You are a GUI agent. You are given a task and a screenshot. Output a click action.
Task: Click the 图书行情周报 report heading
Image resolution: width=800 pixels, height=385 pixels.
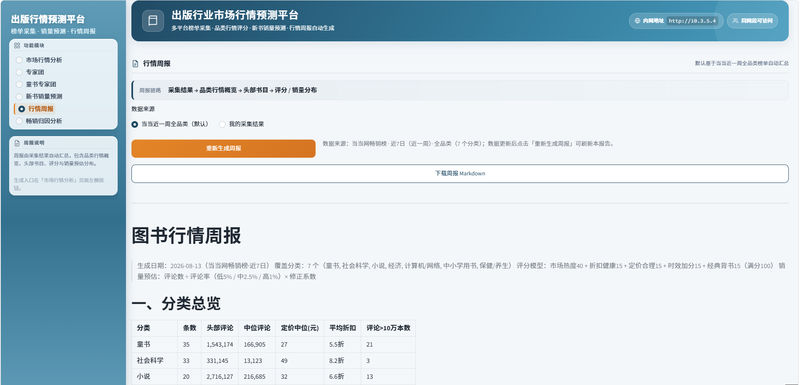[x=186, y=236]
